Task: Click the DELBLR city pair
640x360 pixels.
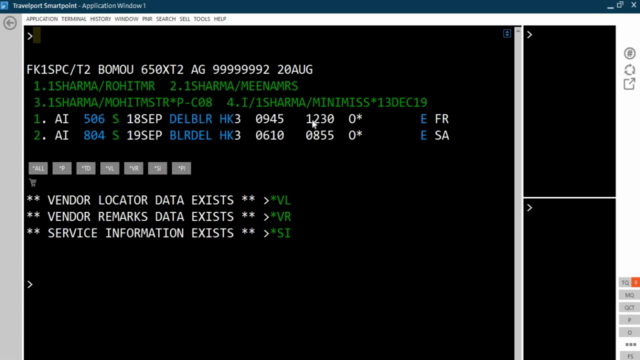Action: point(191,119)
